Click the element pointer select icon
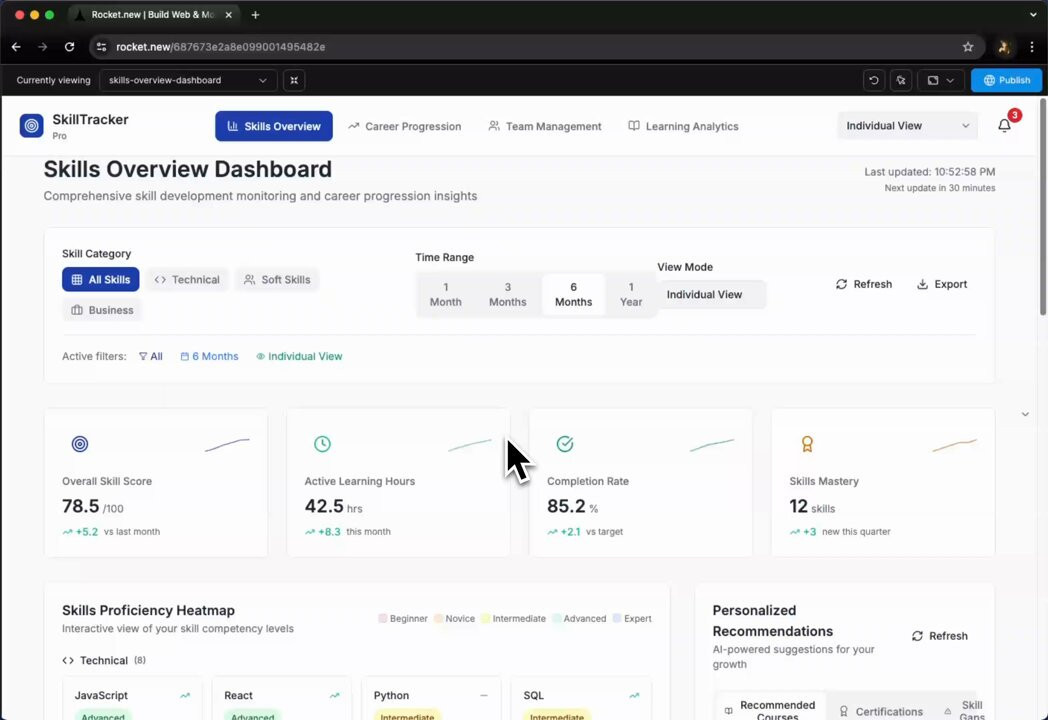 (x=901, y=80)
